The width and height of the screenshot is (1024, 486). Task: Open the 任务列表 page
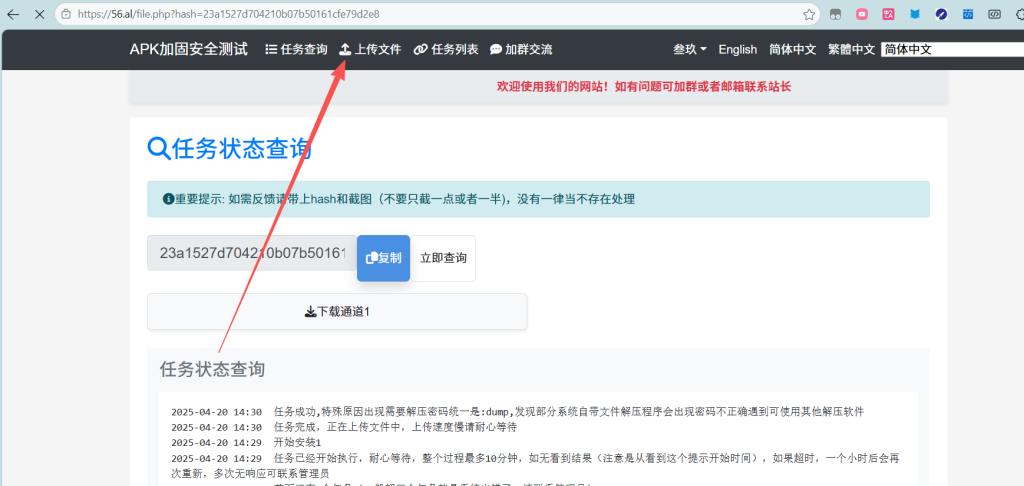[446, 49]
